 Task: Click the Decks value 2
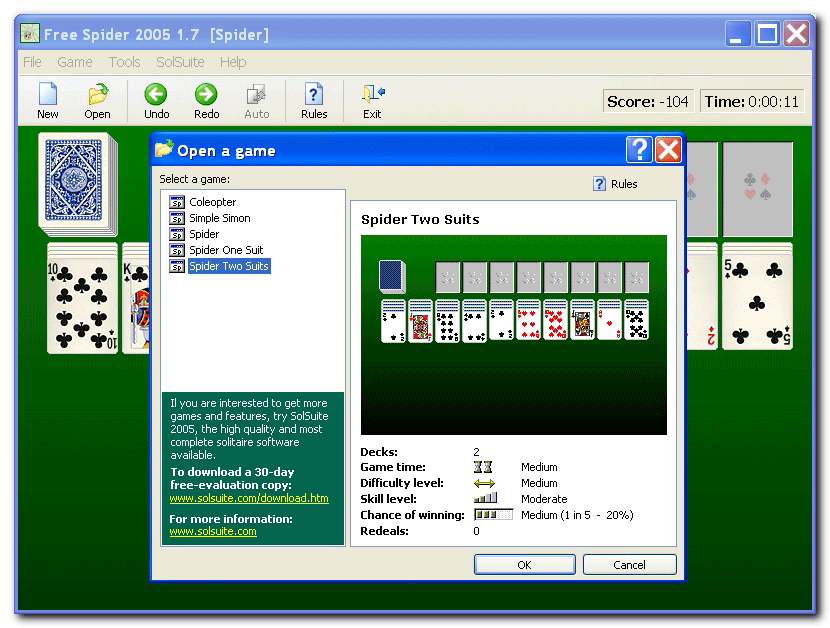[476, 452]
